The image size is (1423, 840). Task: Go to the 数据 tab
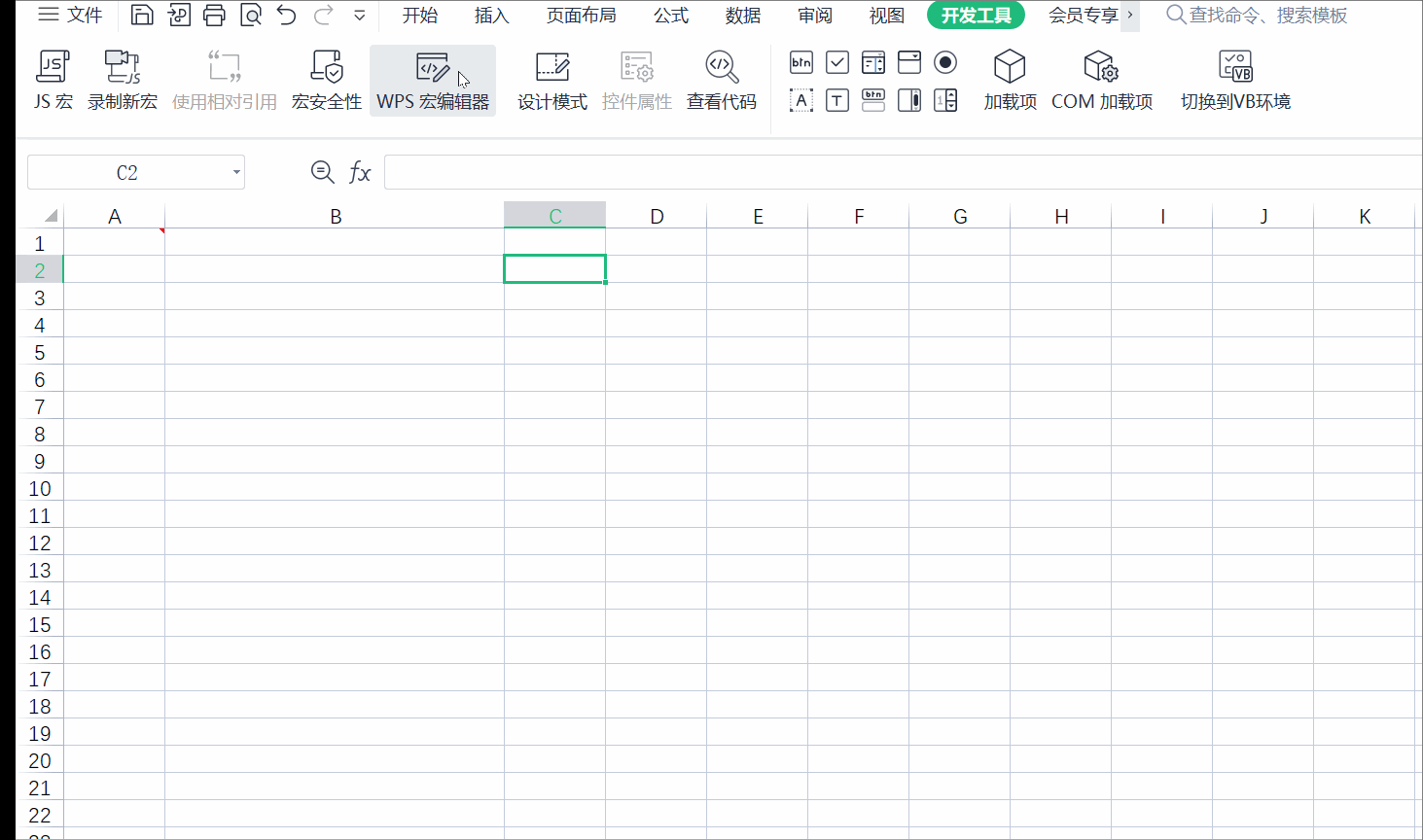coord(743,16)
